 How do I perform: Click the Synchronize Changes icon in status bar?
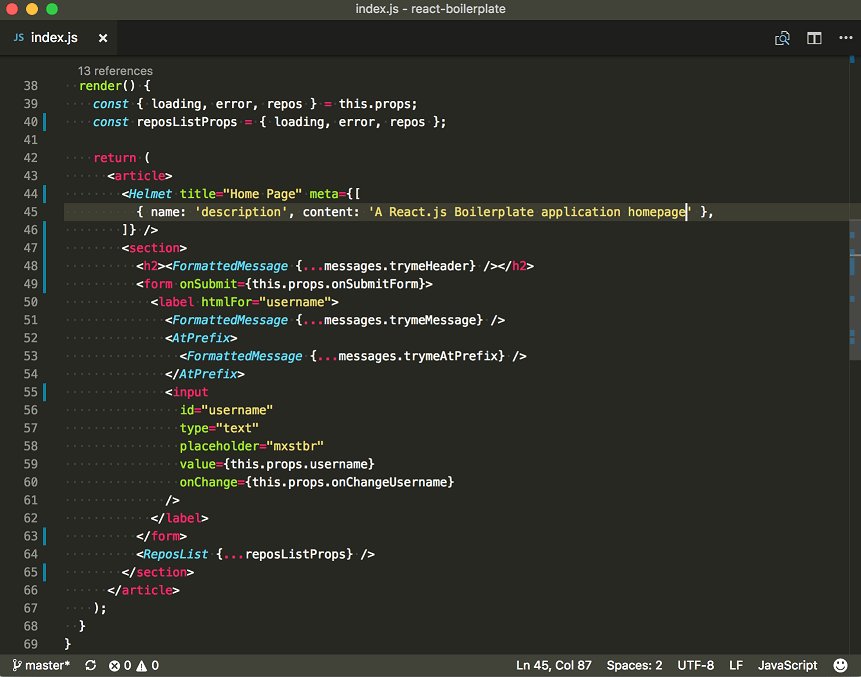point(89,665)
